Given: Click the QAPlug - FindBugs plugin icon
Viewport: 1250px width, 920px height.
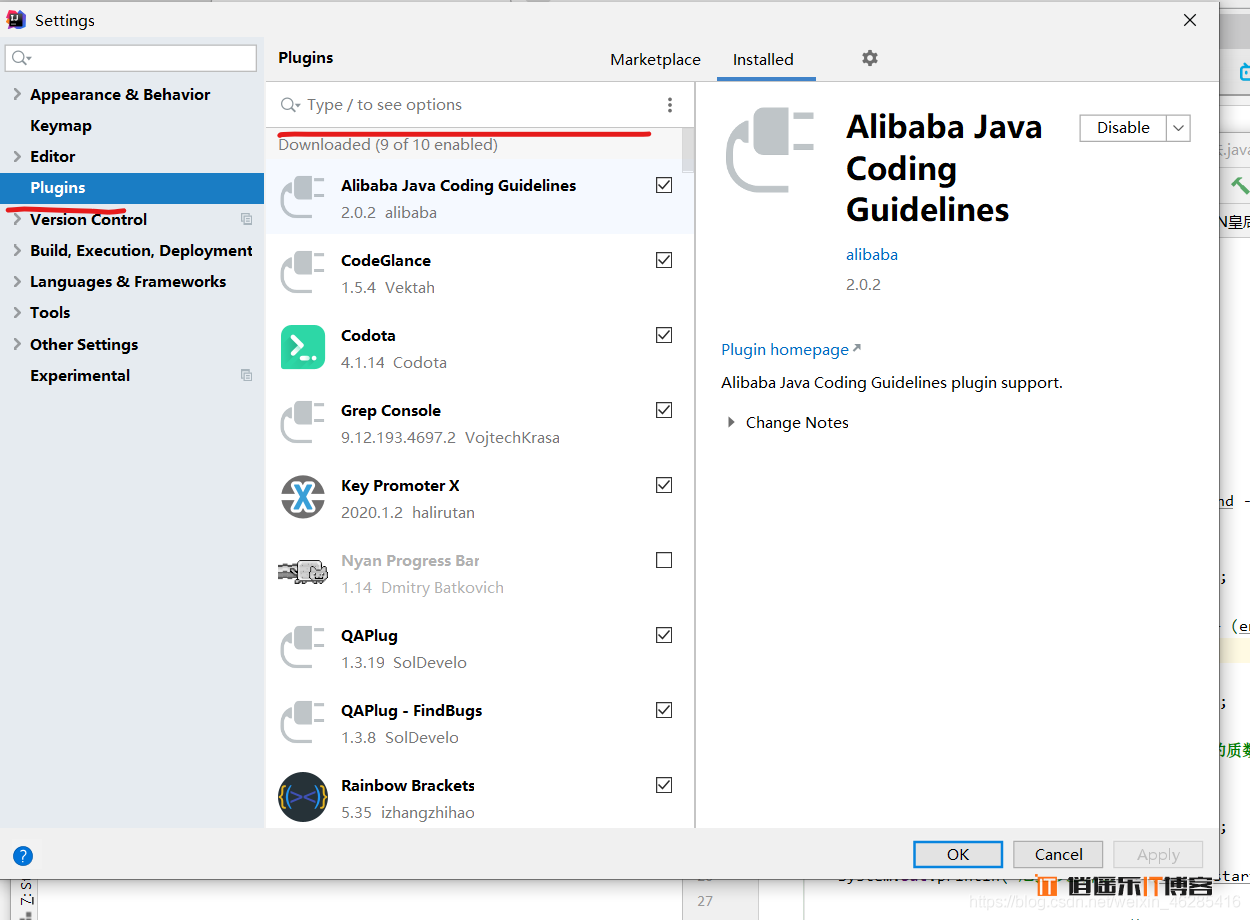Looking at the screenshot, I should point(303,722).
